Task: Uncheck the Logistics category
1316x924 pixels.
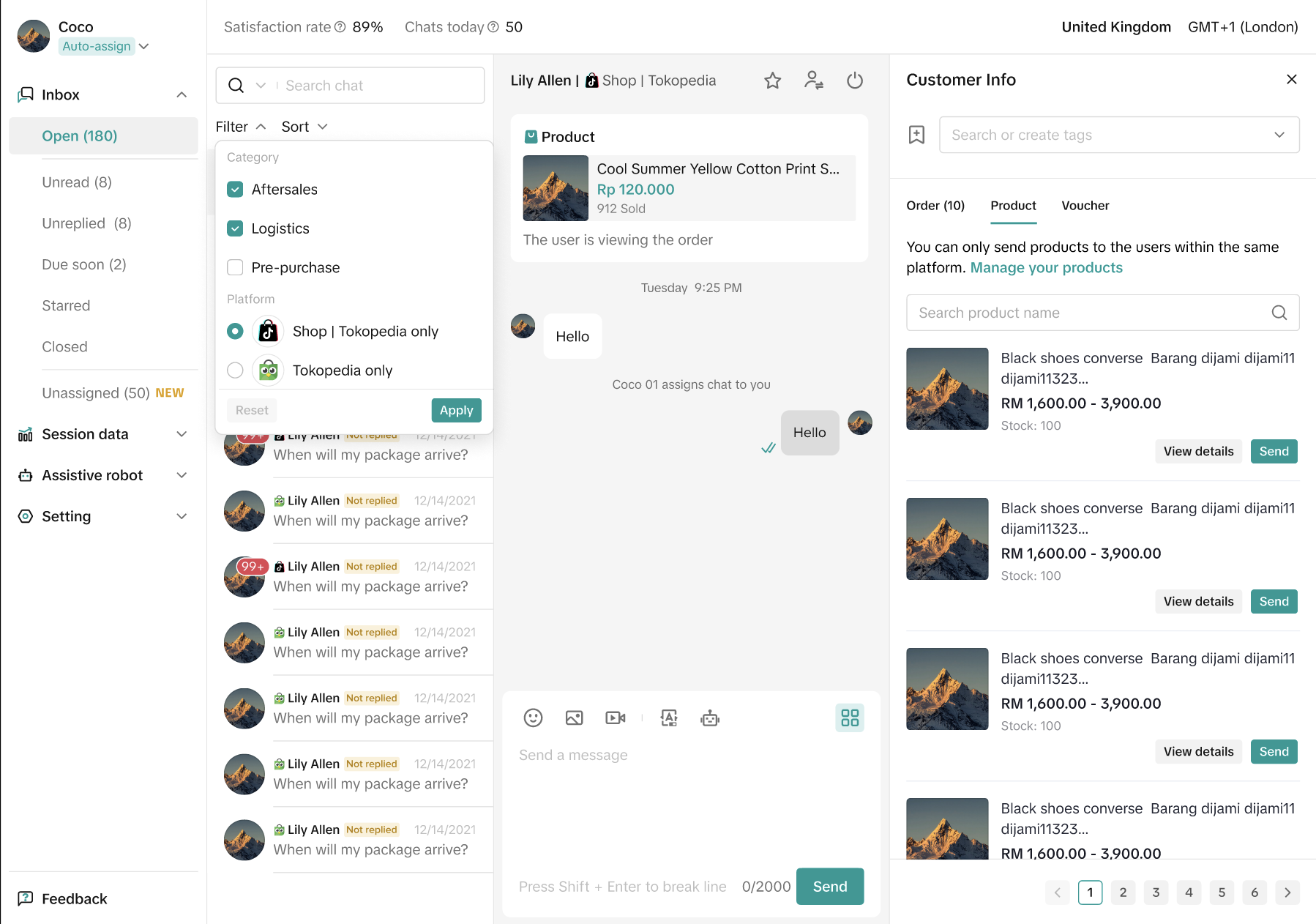Action: click(x=235, y=228)
